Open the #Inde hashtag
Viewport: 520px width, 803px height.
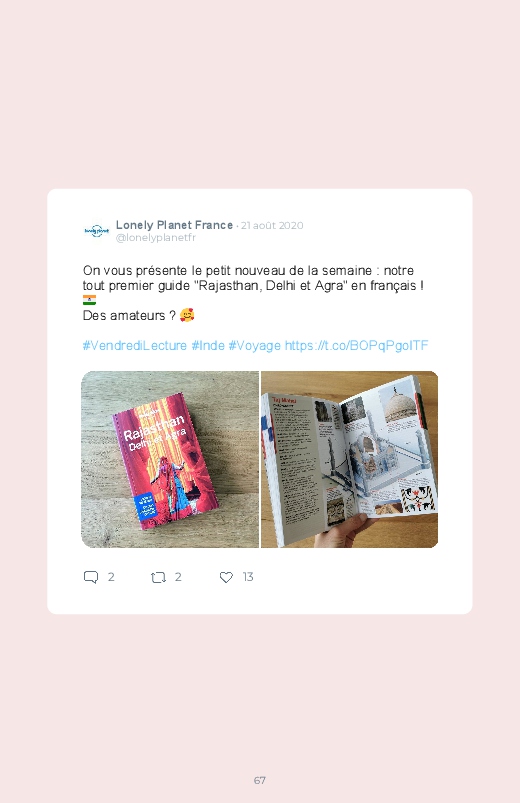click(x=208, y=346)
